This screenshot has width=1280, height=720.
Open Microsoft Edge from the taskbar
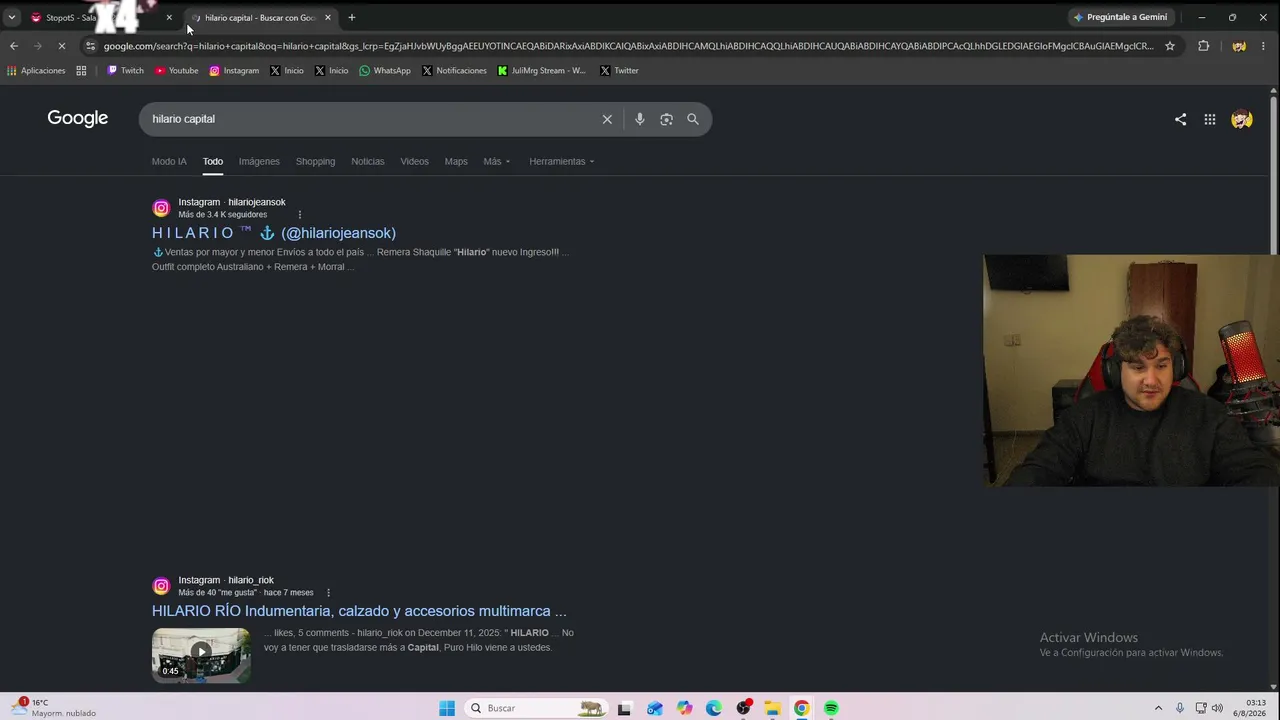click(x=713, y=708)
